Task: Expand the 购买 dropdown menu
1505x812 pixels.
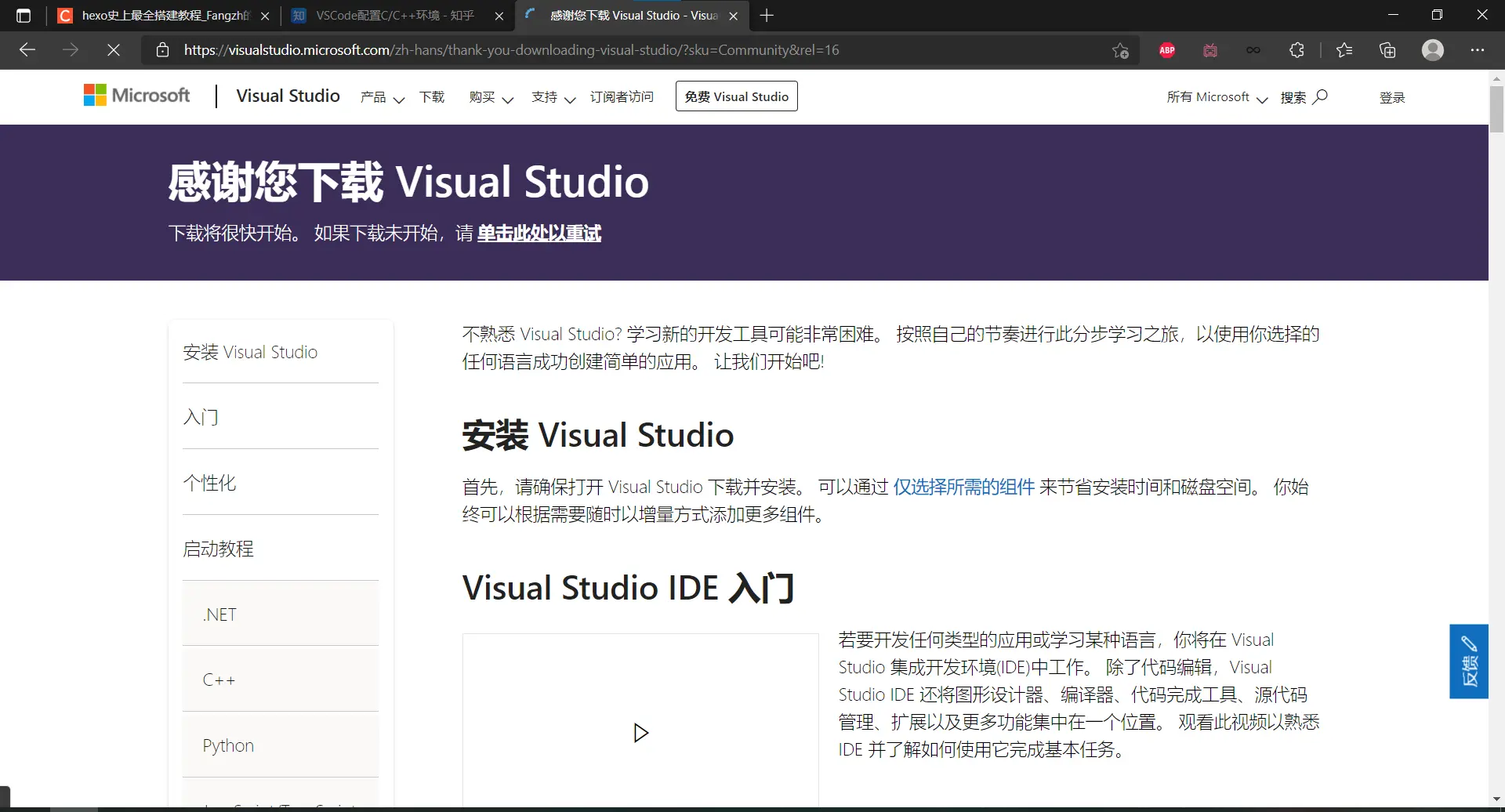Action: pyautogui.click(x=491, y=97)
